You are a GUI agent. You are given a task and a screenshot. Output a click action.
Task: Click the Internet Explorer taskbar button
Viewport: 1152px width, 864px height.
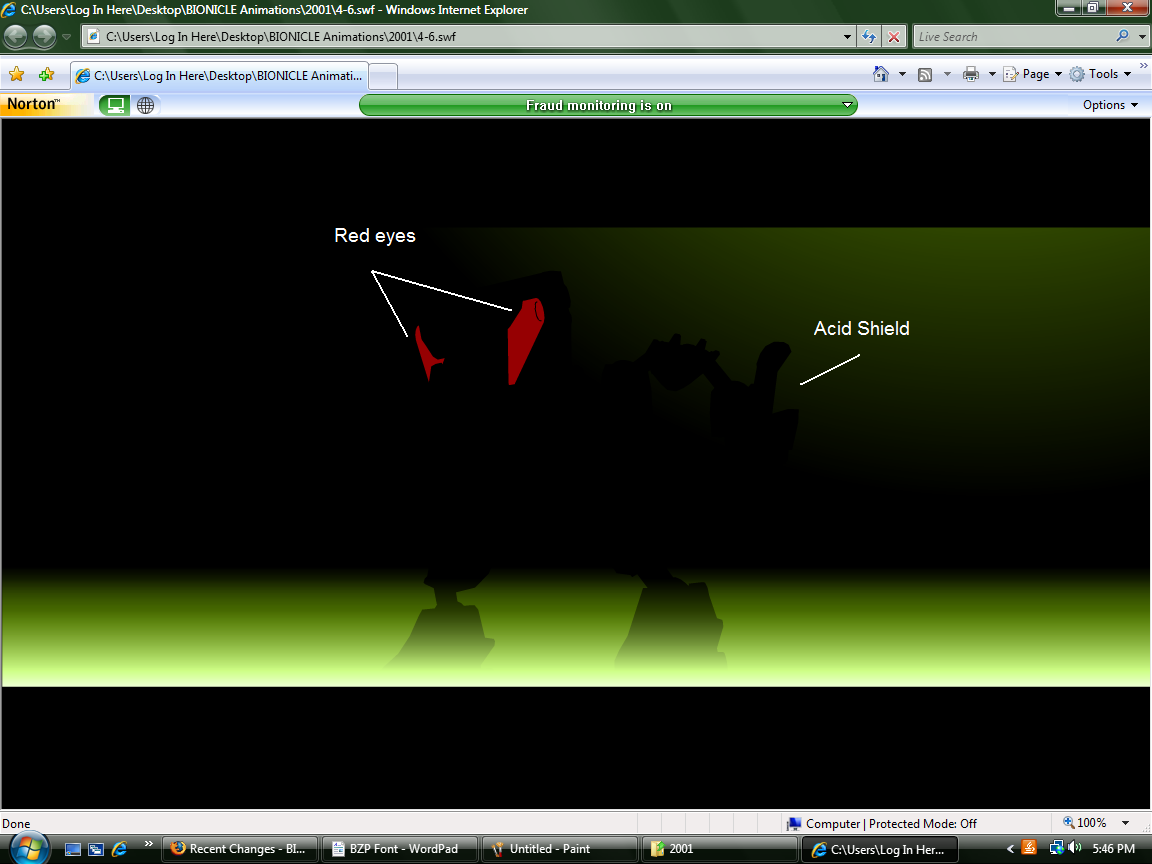pos(879,849)
